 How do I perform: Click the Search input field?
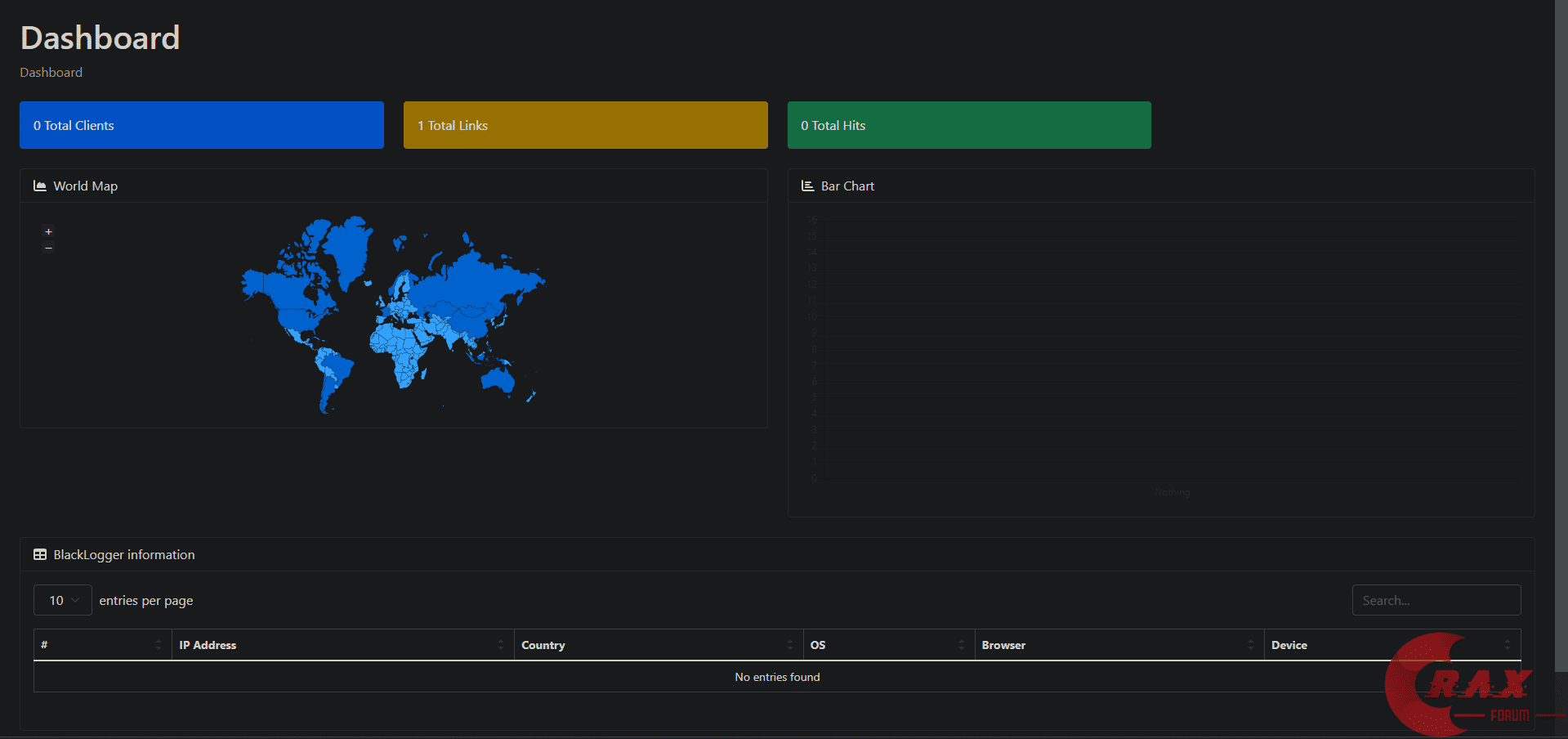(1436, 600)
